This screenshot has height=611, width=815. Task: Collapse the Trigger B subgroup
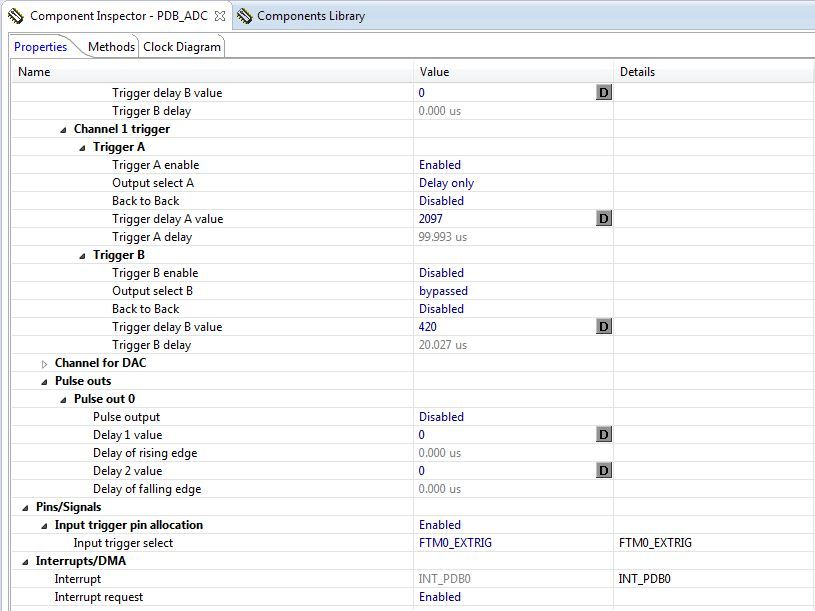coord(82,256)
